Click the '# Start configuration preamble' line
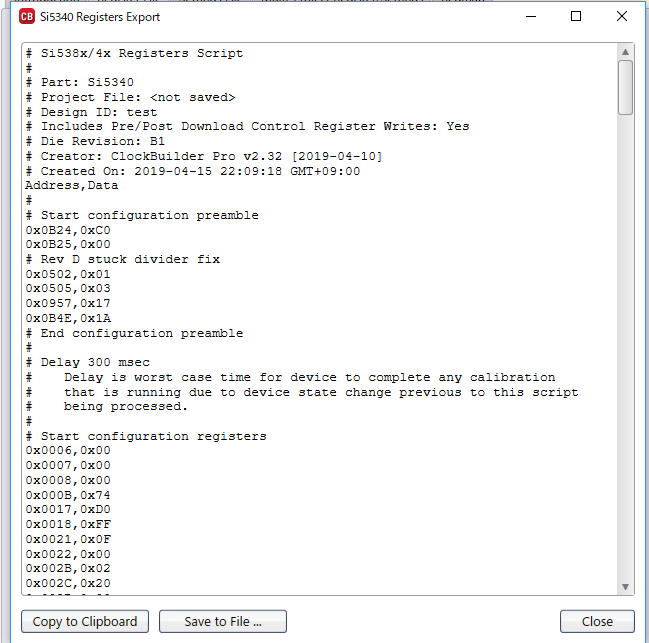 point(142,215)
